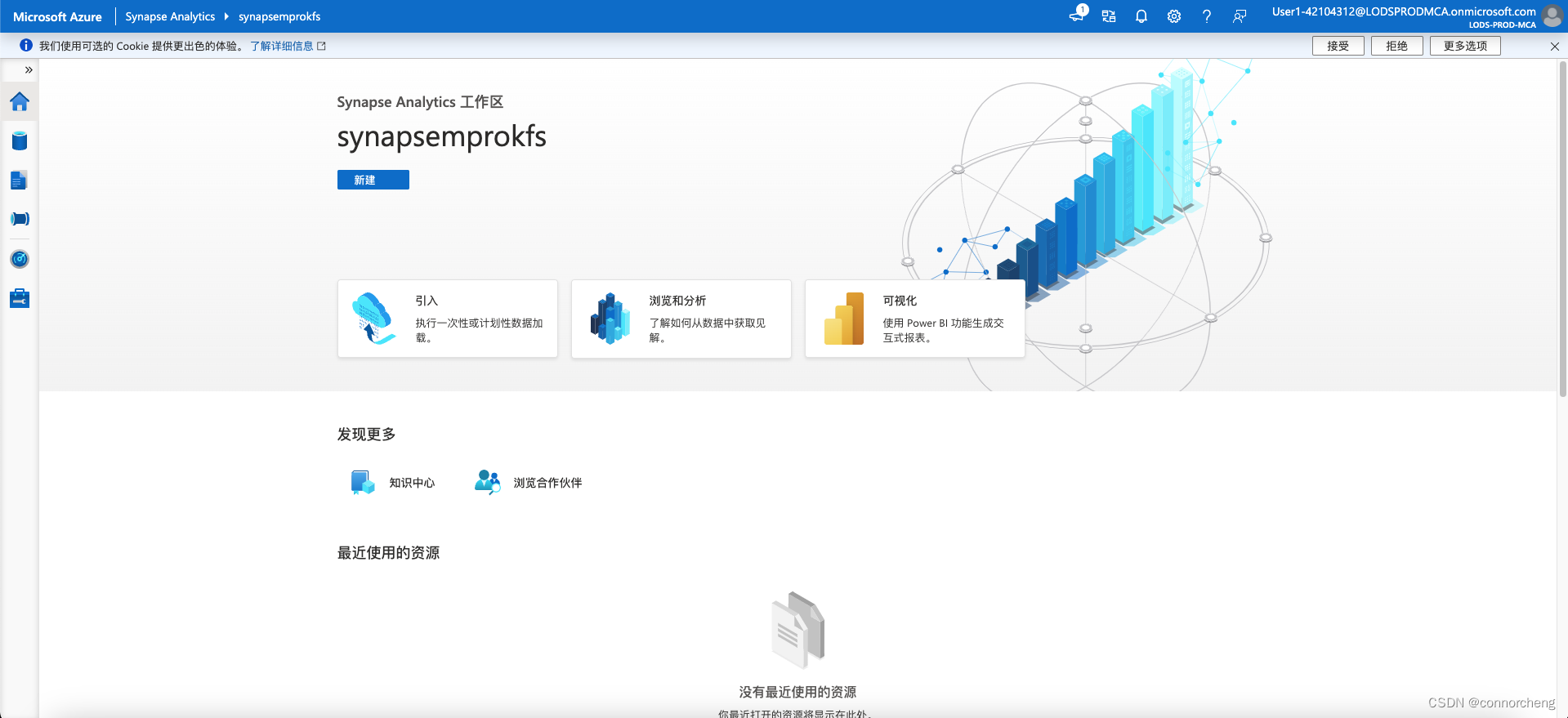
Task: Open the Monitor hub gauge icon
Action: pyautogui.click(x=20, y=259)
